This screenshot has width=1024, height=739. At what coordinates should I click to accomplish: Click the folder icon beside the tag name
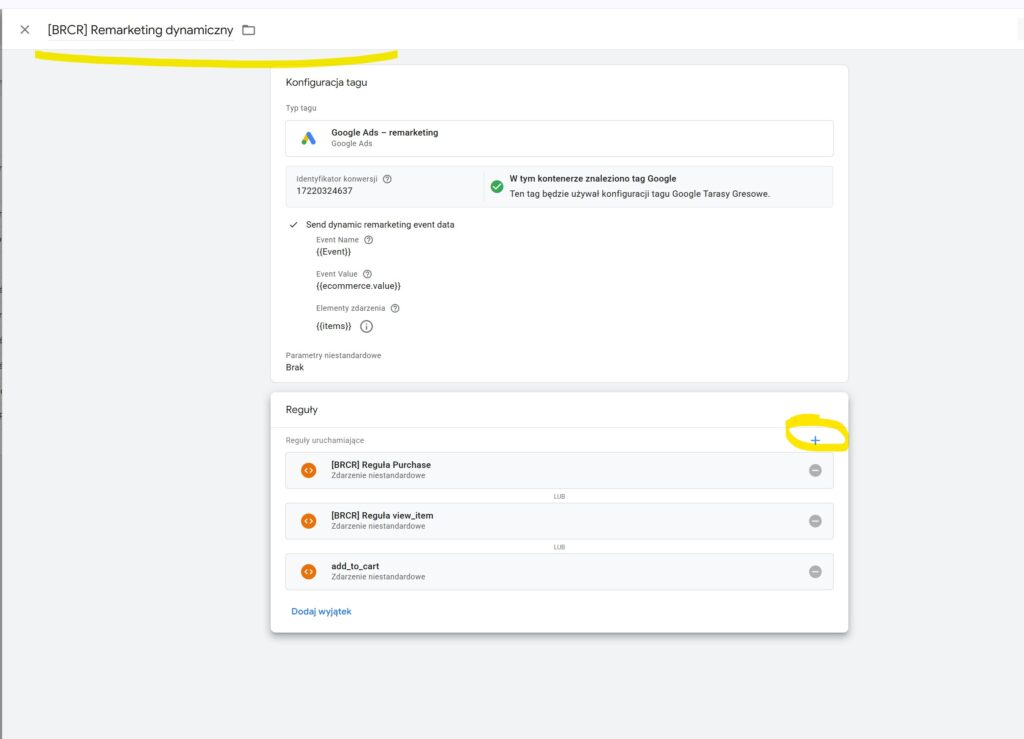coord(249,30)
